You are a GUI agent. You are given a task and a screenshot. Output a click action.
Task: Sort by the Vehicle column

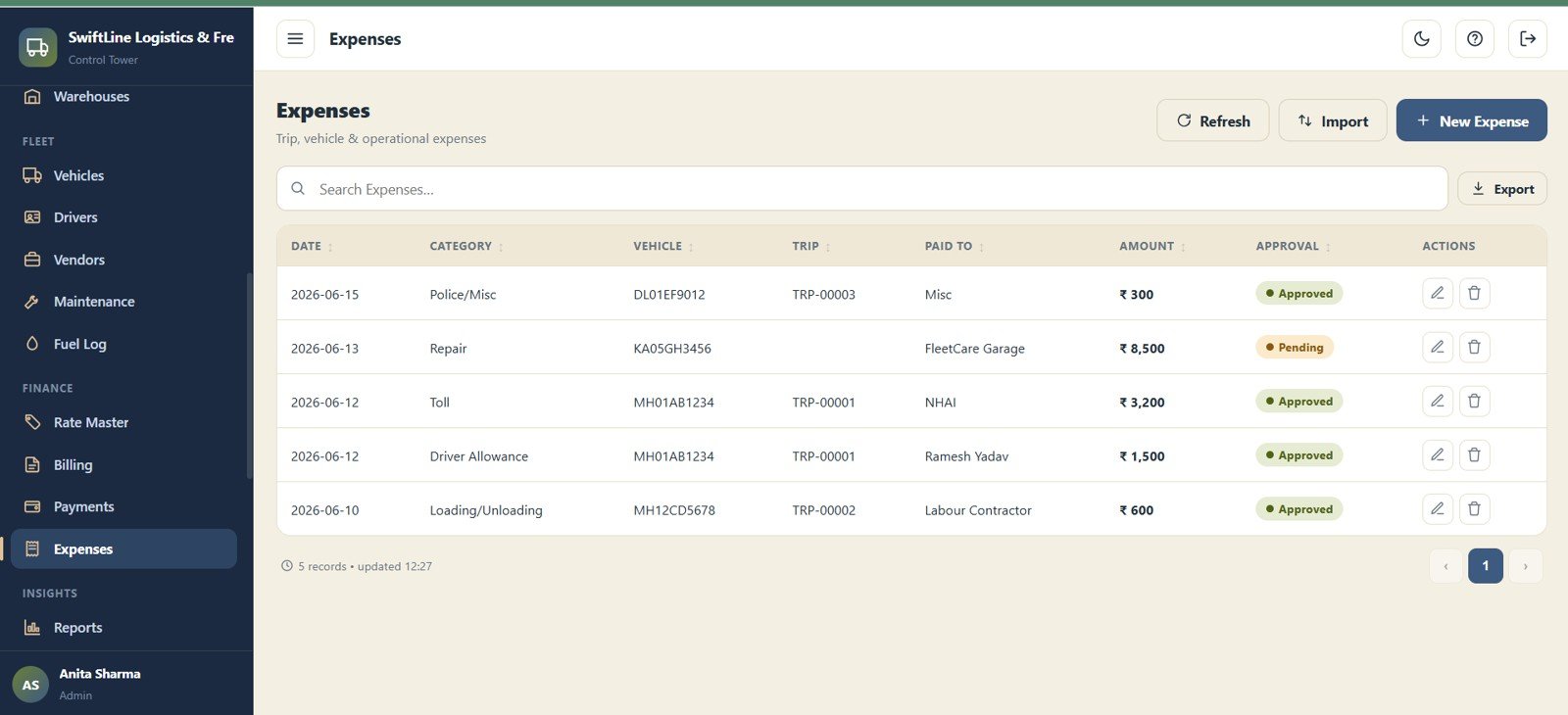(663, 246)
